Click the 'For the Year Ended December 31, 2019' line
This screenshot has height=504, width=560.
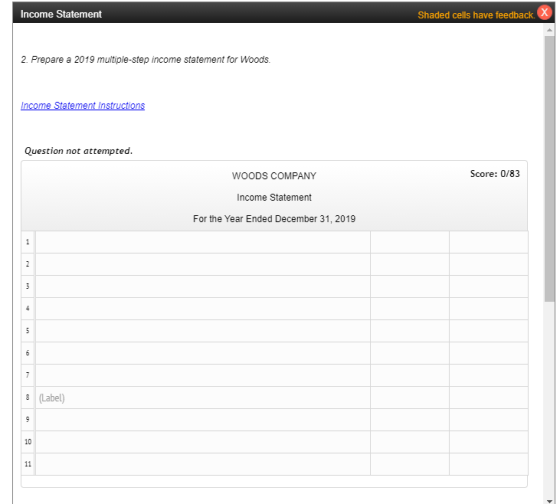(x=274, y=219)
